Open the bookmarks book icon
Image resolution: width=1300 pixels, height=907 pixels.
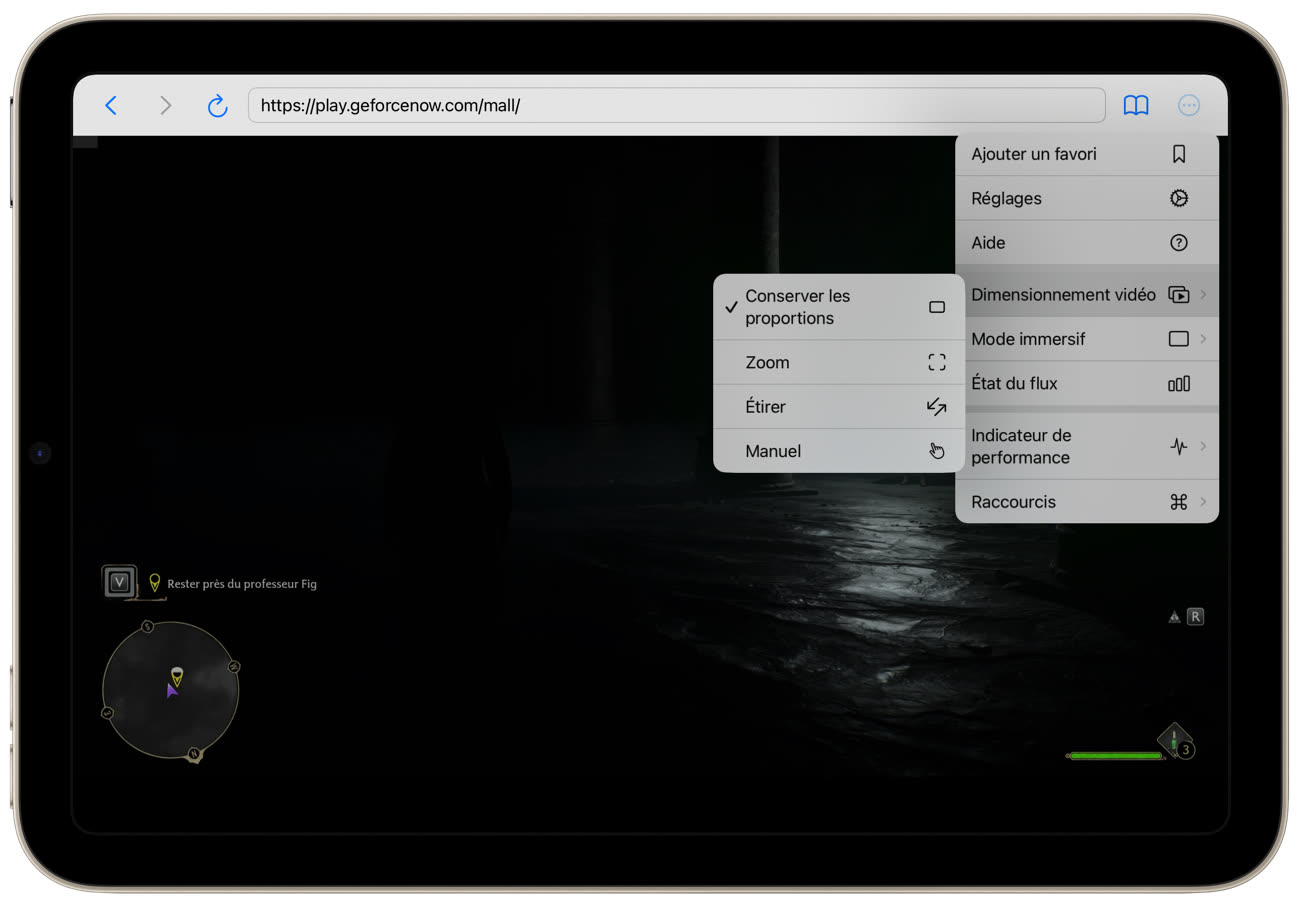(x=1135, y=105)
